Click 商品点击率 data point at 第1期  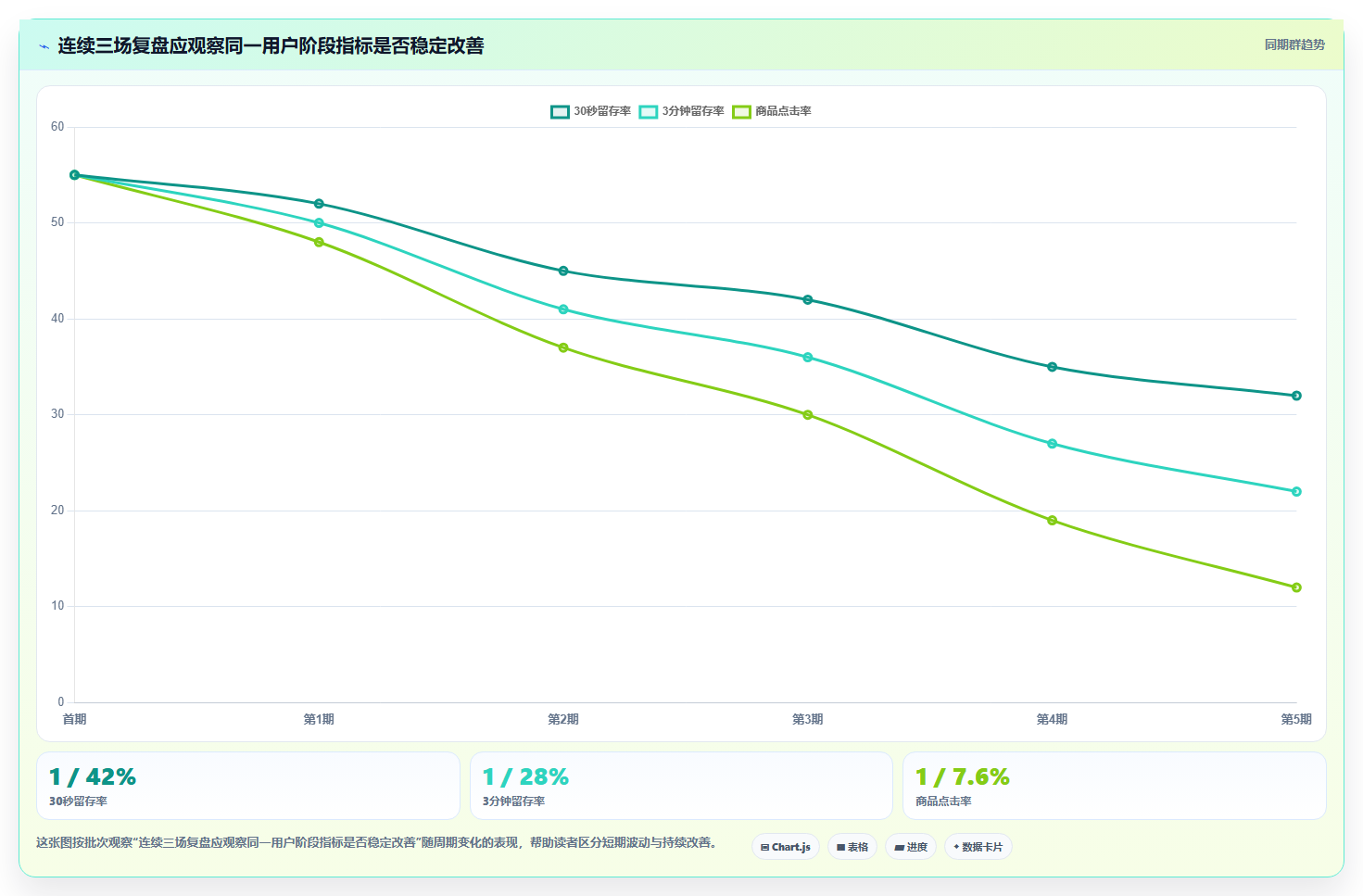319,243
